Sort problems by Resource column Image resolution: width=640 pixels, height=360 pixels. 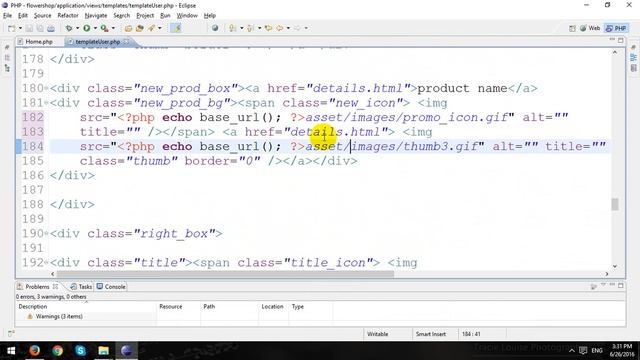[178, 307]
